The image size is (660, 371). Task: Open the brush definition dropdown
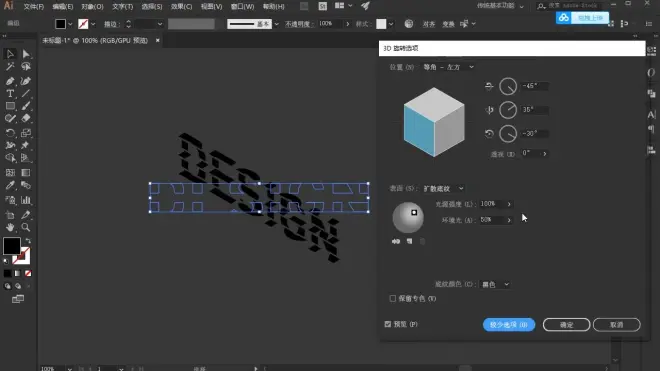coord(276,24)
